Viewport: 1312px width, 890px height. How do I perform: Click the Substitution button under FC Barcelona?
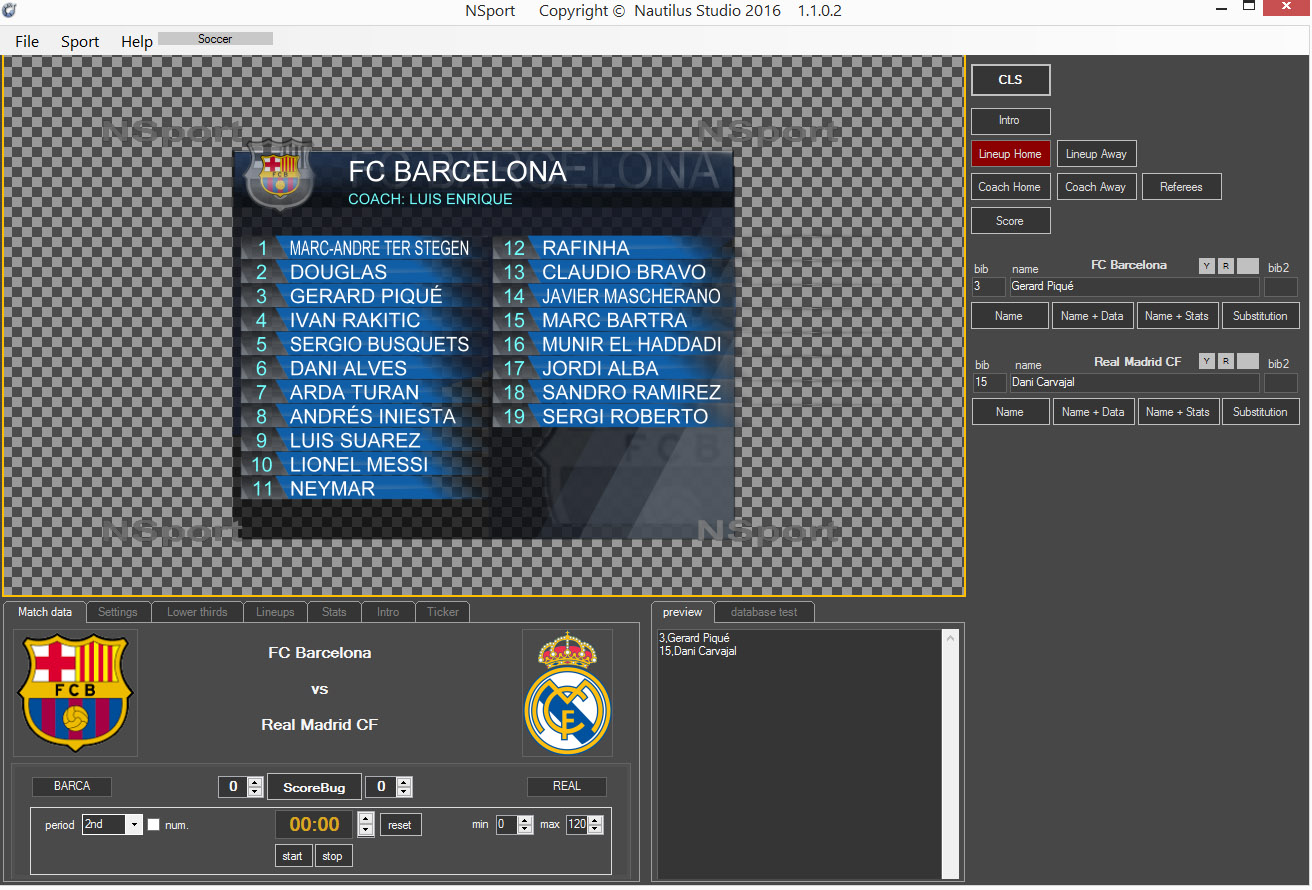(1260, 316)
